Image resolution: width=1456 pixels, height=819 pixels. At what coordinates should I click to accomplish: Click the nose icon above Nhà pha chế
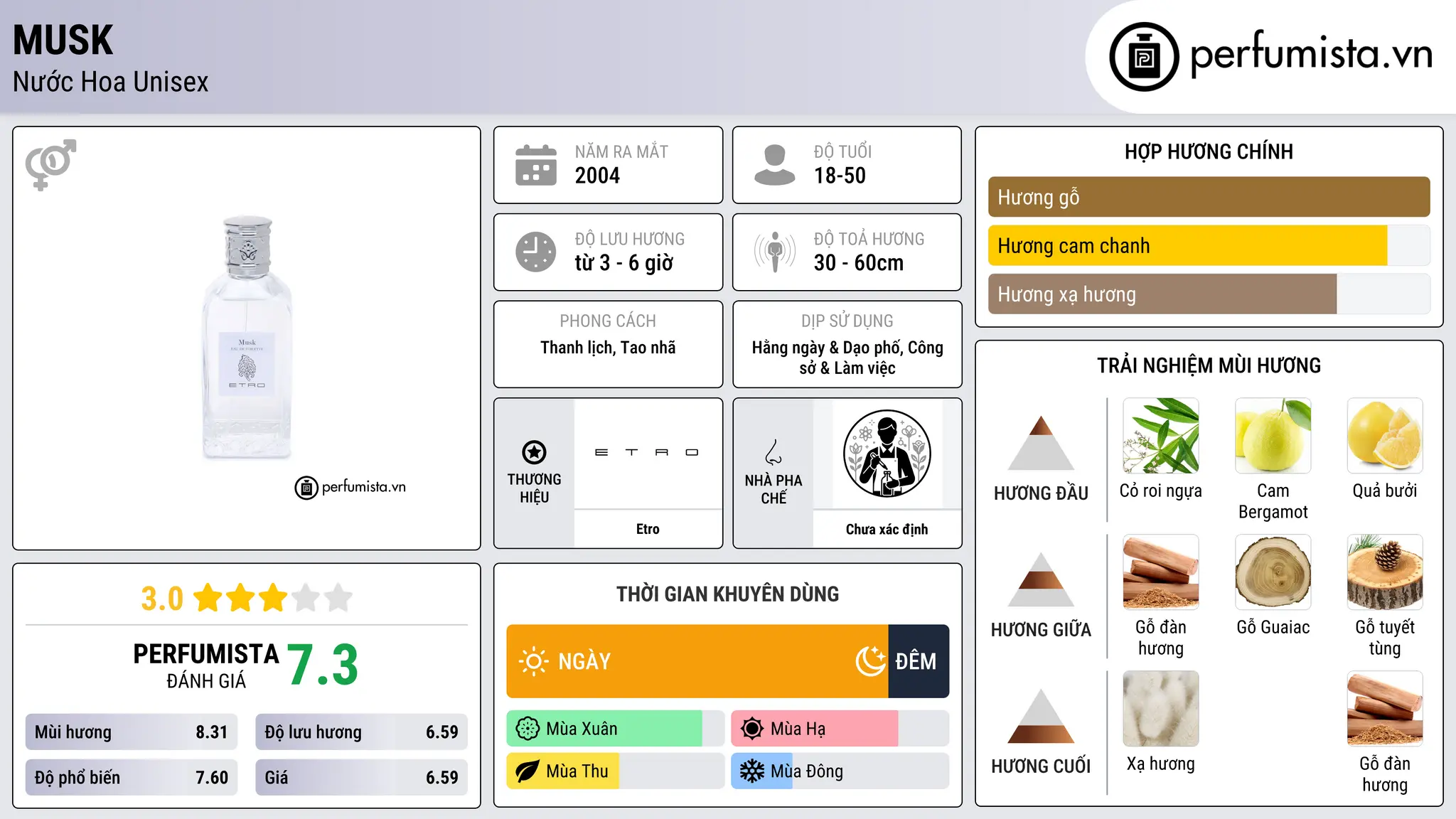click(x=773, y=452)
